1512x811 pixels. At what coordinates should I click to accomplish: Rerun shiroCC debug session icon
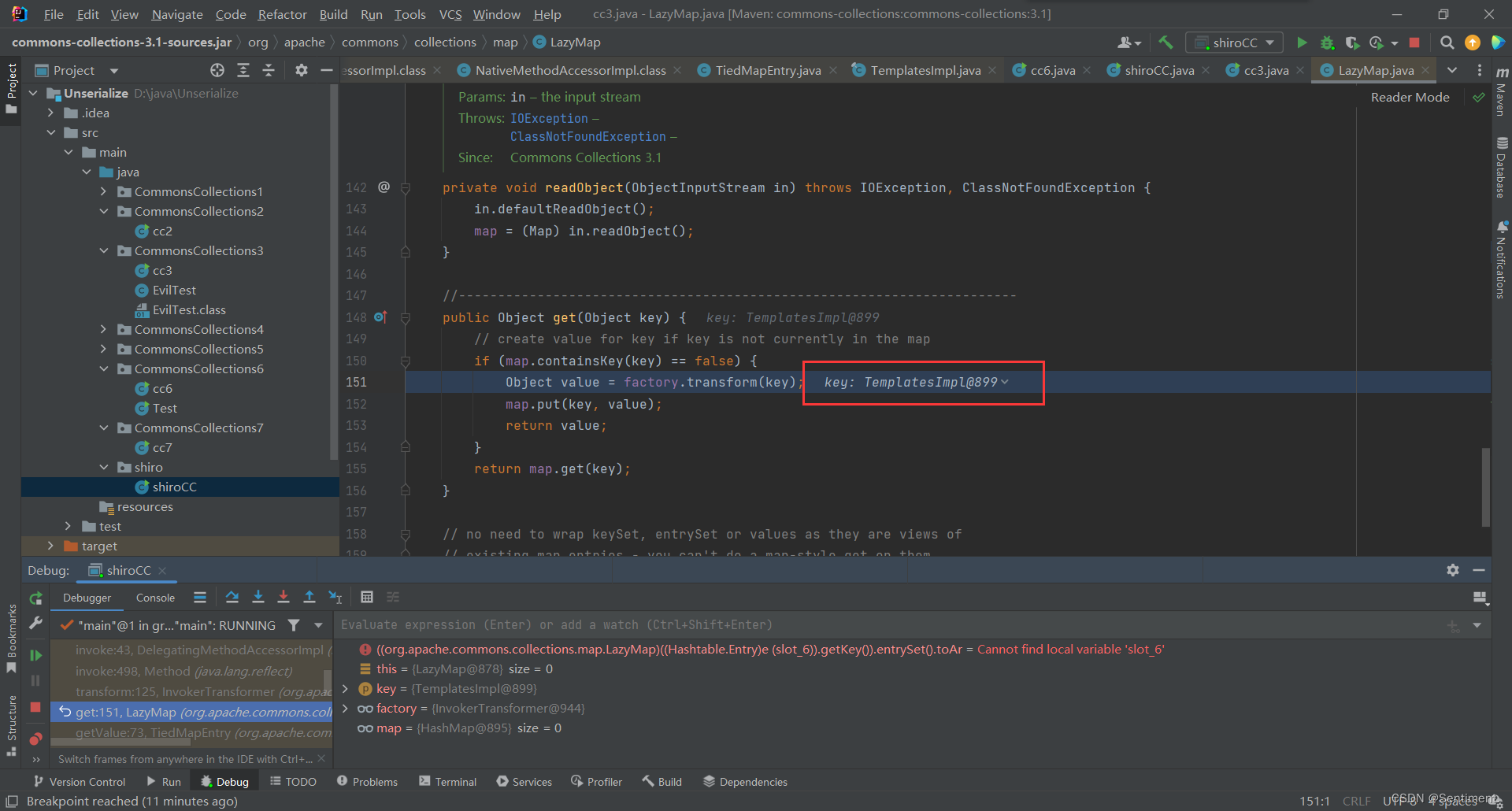35,598
